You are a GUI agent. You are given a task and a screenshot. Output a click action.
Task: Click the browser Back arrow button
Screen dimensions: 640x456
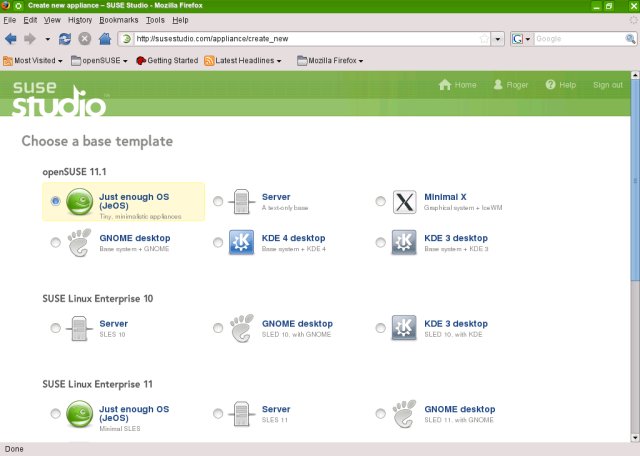coord(11,39)
